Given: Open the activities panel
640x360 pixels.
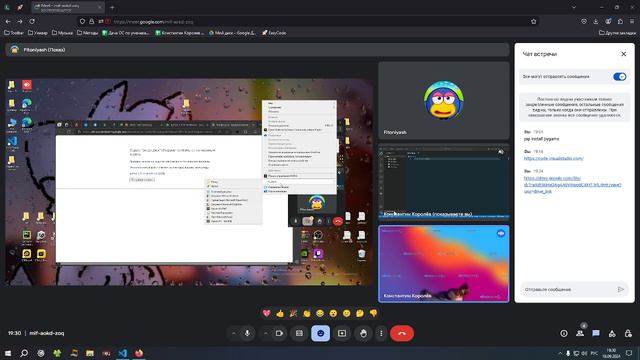Looking at the screenshot, I should 612,333.
